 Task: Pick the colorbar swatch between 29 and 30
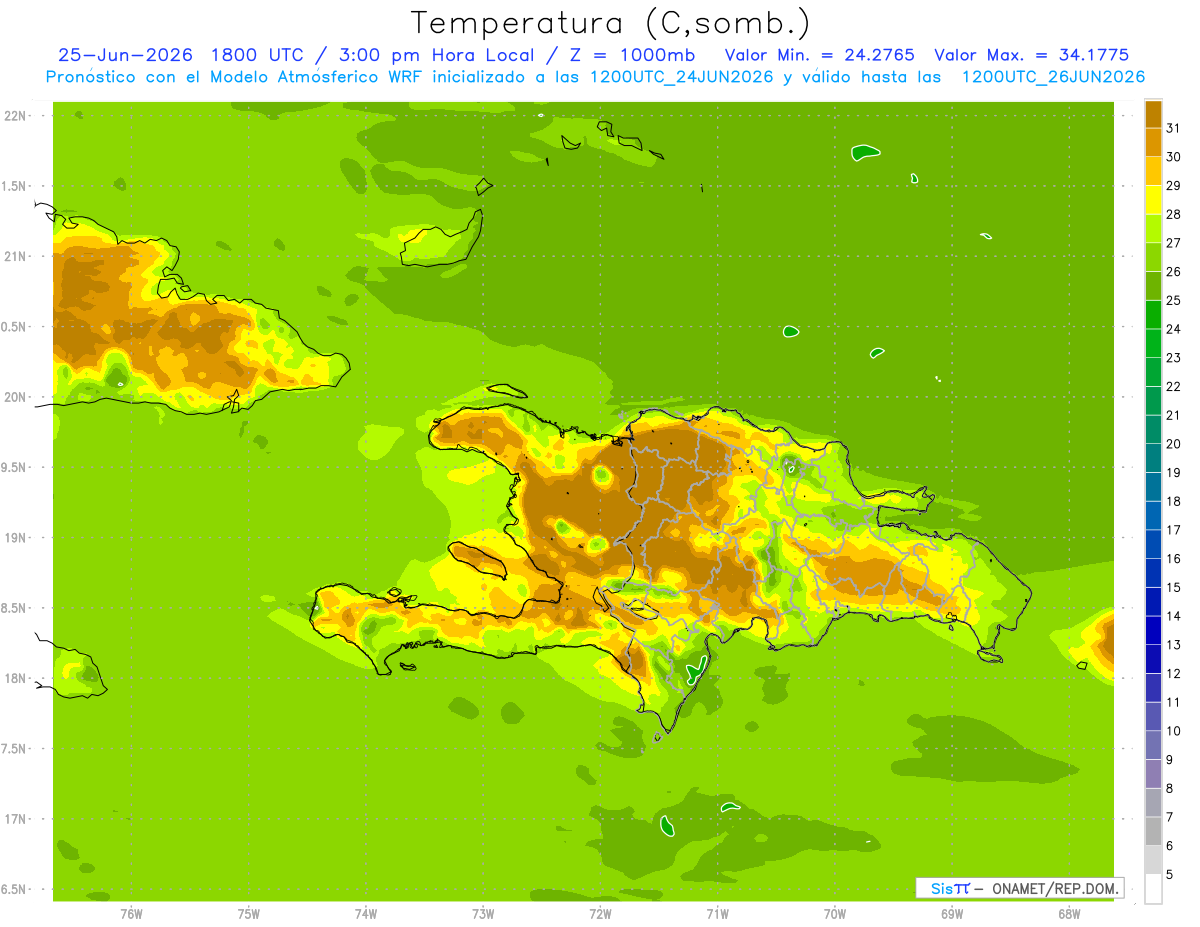tap(1153, 171)
